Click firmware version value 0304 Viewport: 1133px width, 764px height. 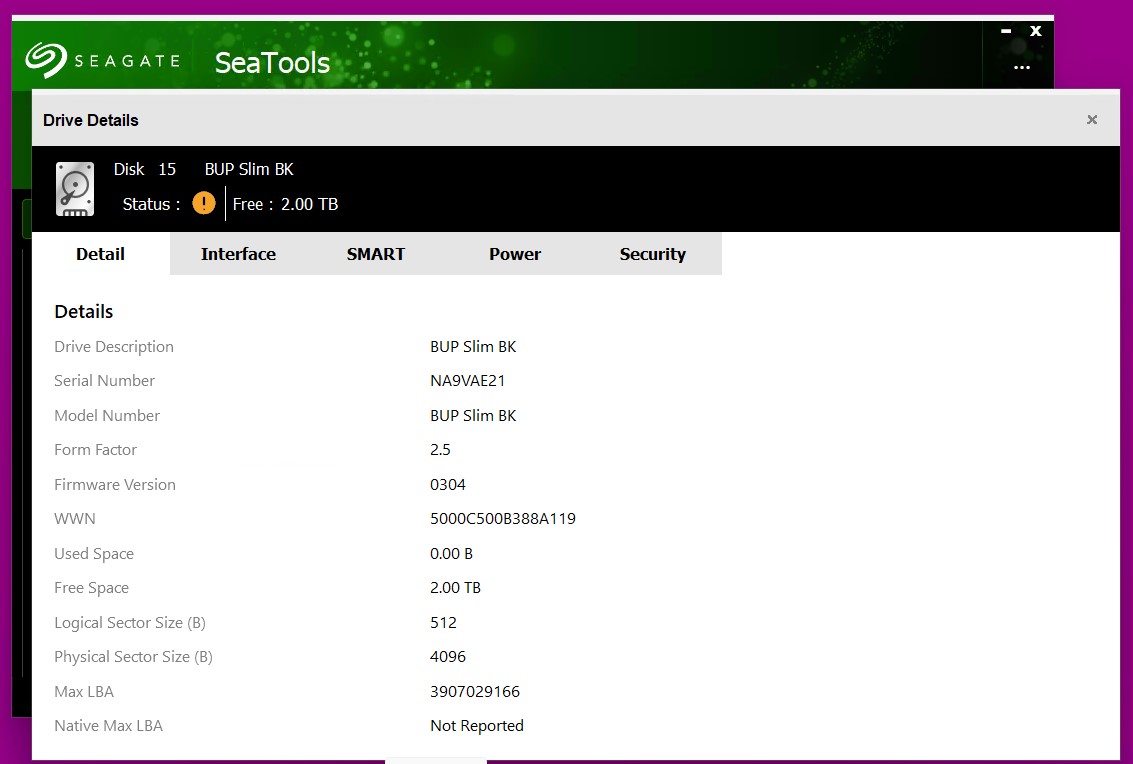pyautogui.click(x=448, y=485)
